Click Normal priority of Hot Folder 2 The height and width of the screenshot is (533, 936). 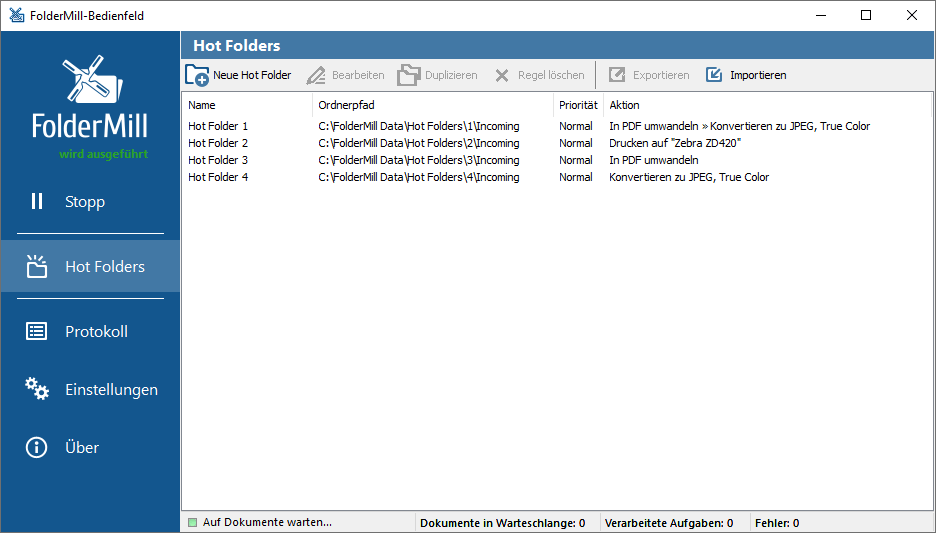coord(575,143)
